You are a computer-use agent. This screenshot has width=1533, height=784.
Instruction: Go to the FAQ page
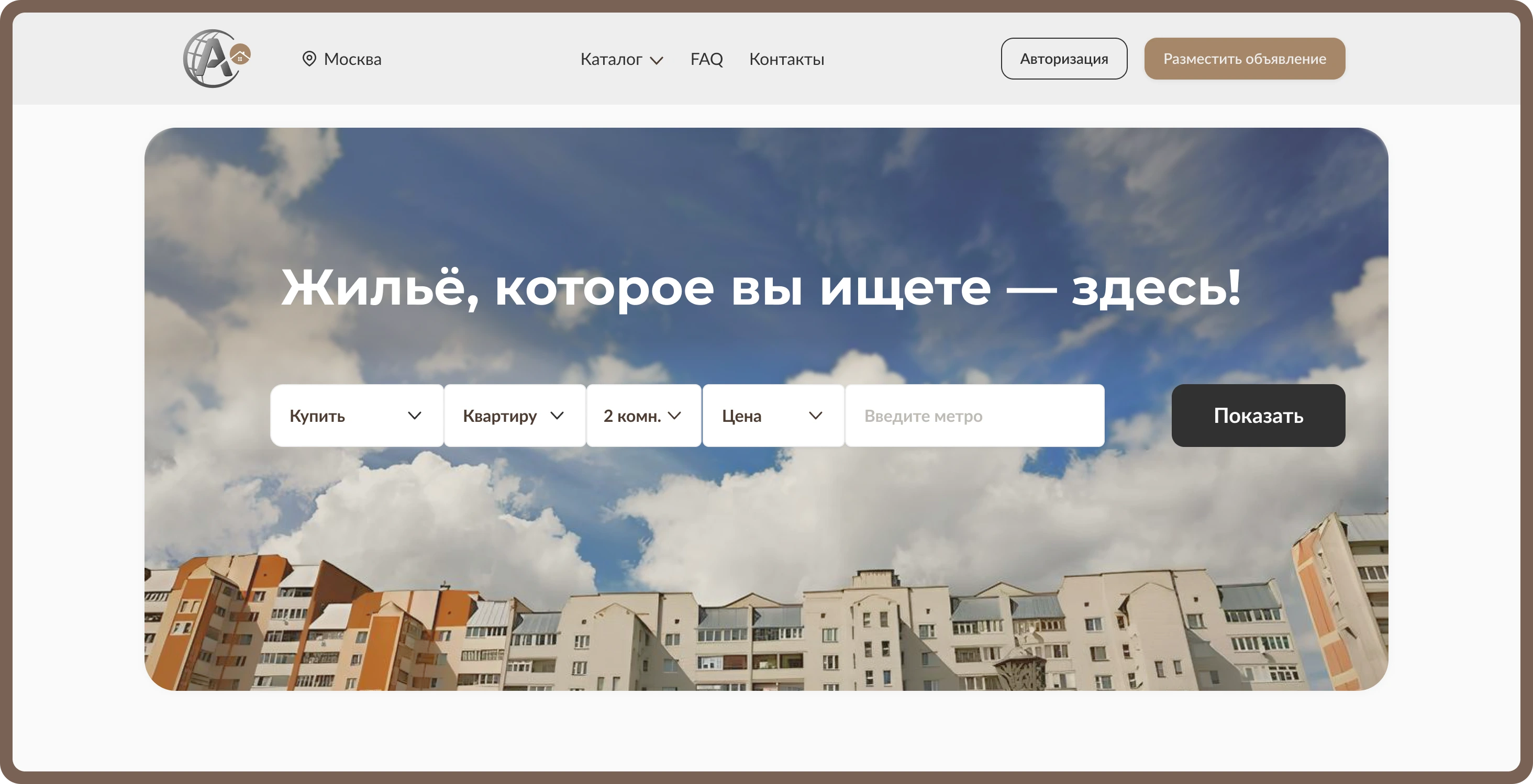coord(706,59)
